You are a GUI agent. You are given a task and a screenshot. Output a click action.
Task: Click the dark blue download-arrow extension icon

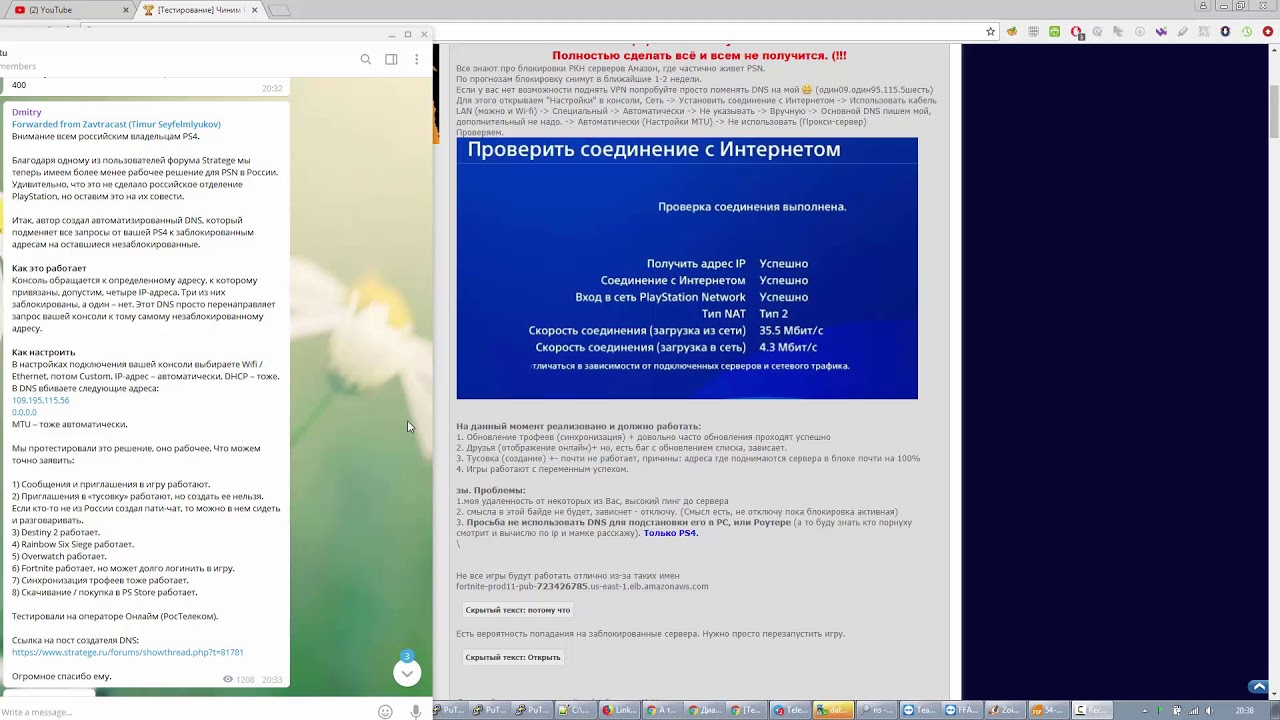[x=1225, y=32]
